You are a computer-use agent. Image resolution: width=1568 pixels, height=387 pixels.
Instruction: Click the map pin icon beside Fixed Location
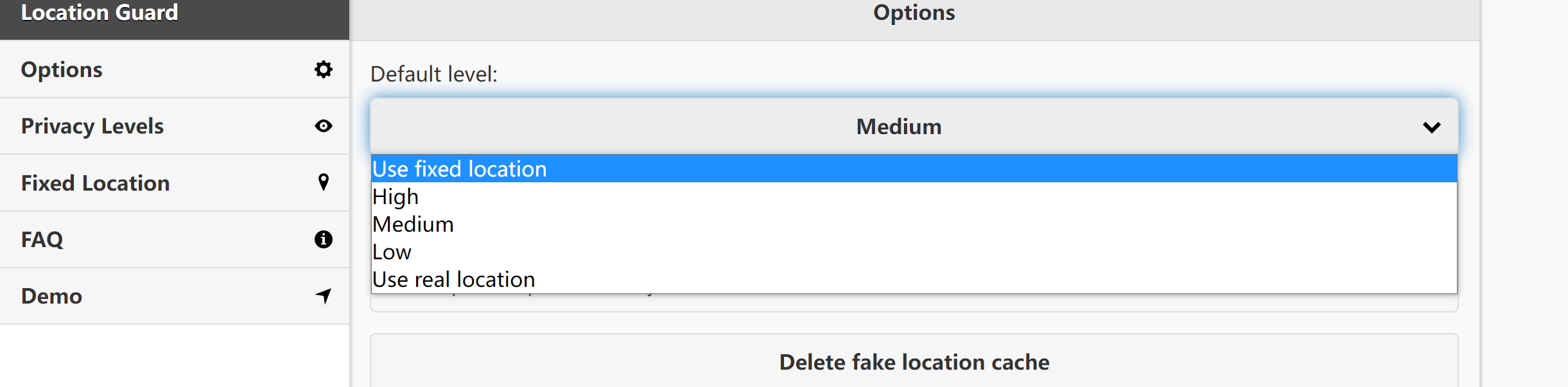324,182
